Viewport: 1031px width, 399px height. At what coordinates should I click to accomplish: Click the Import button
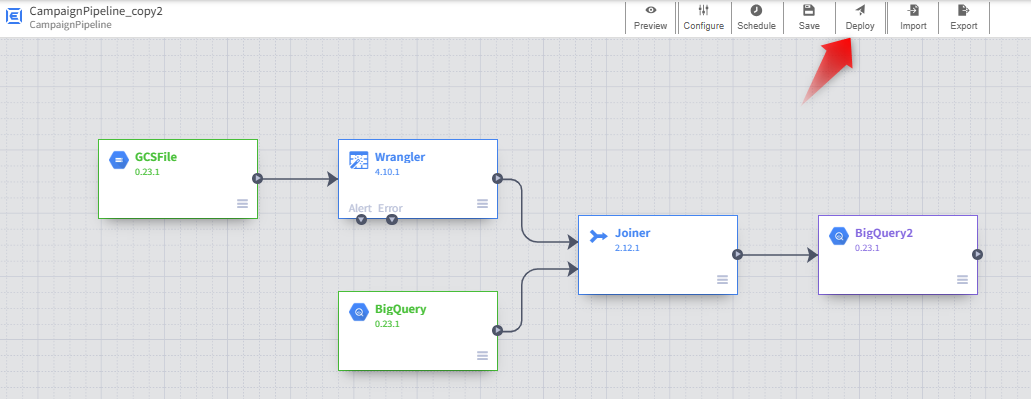913,18
